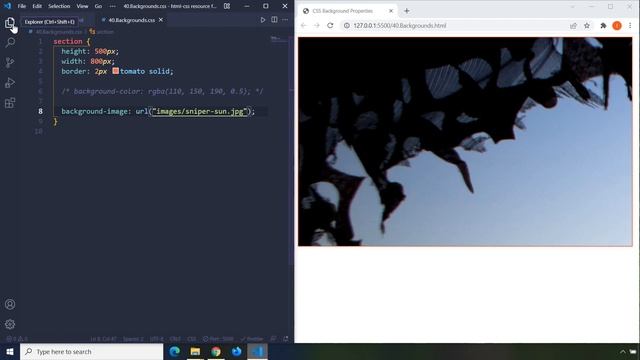640x360 pixels.
Task: Open Firefox from the taskbar
Action: 236,351
